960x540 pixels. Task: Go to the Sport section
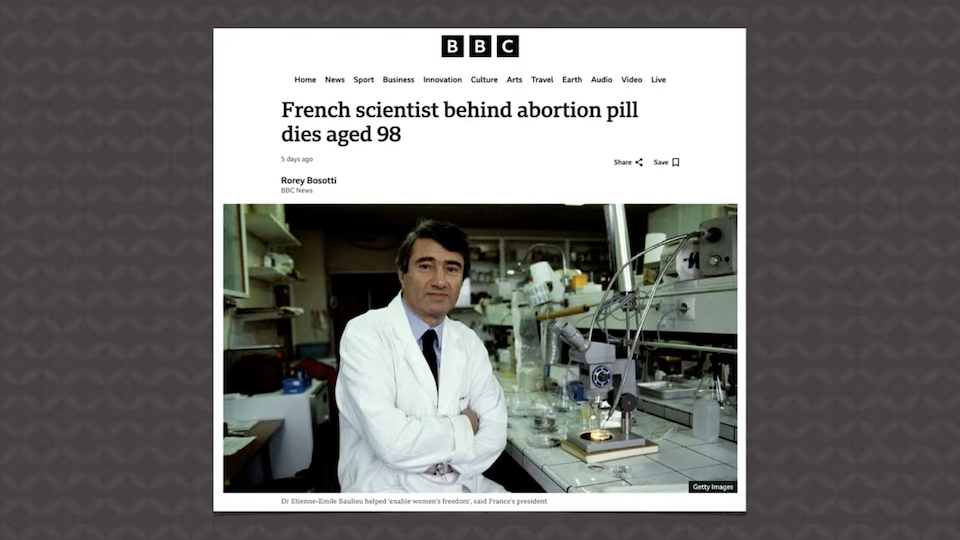(x=364, y=80)
